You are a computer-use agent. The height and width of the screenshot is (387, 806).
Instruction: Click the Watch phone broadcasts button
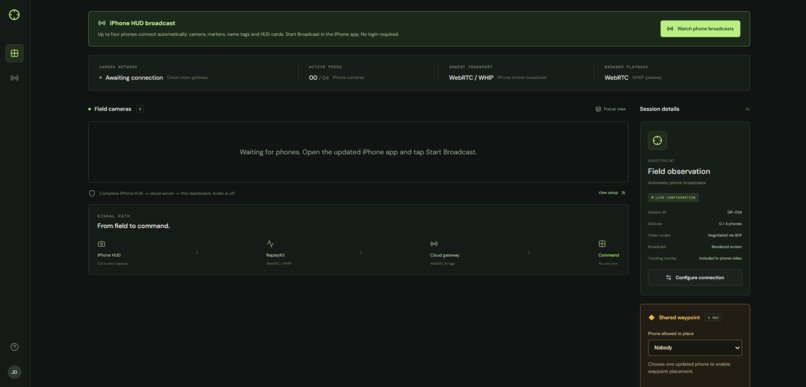pos(700,29)
